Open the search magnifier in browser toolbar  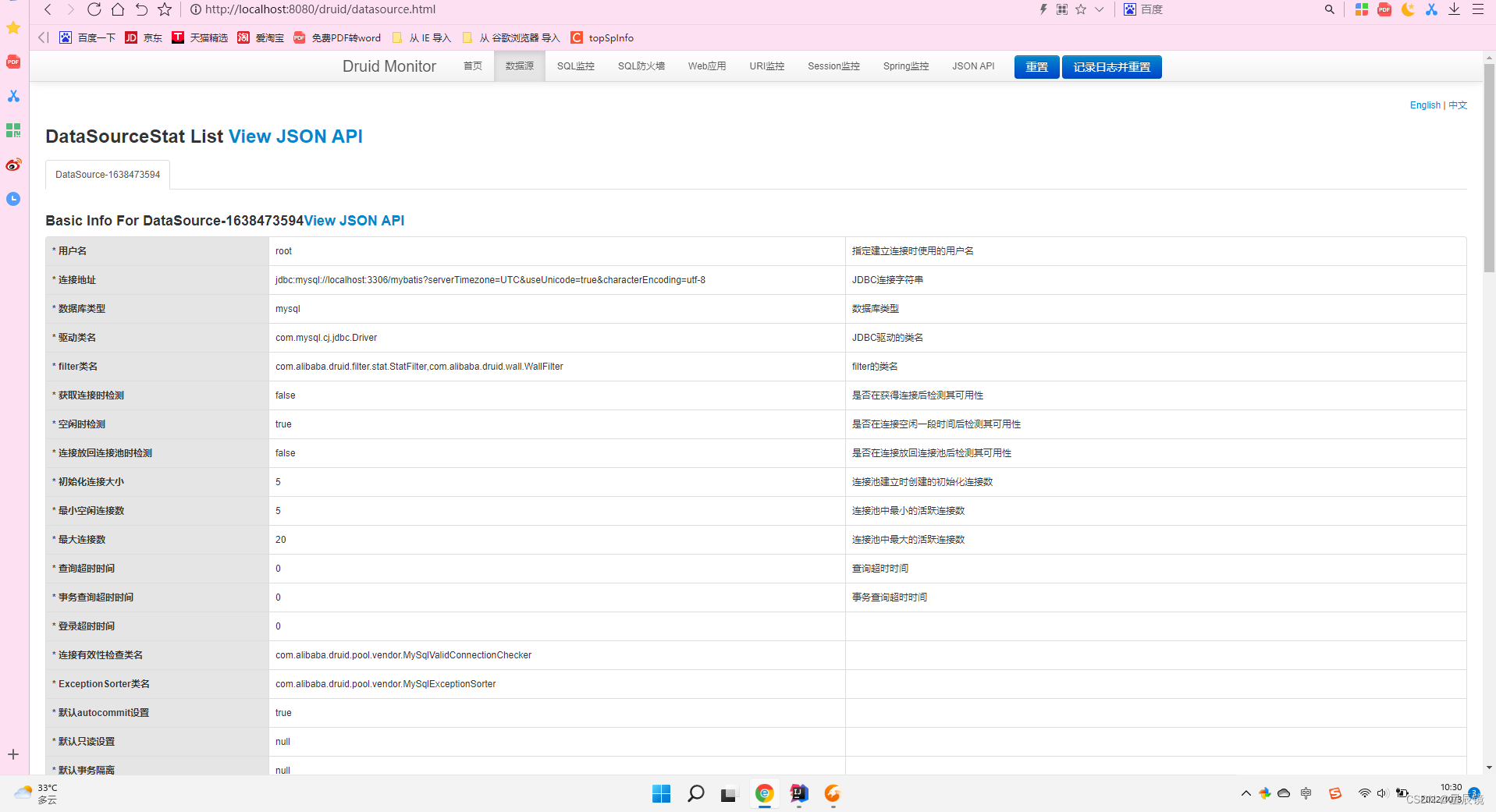pyautogui.click(x=1329, y=9)
